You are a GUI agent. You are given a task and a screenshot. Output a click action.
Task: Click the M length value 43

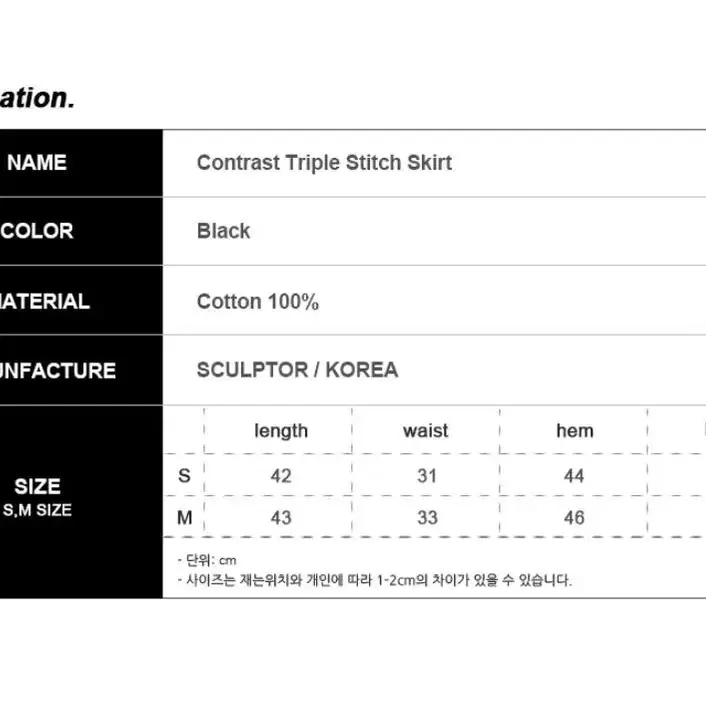281,518
